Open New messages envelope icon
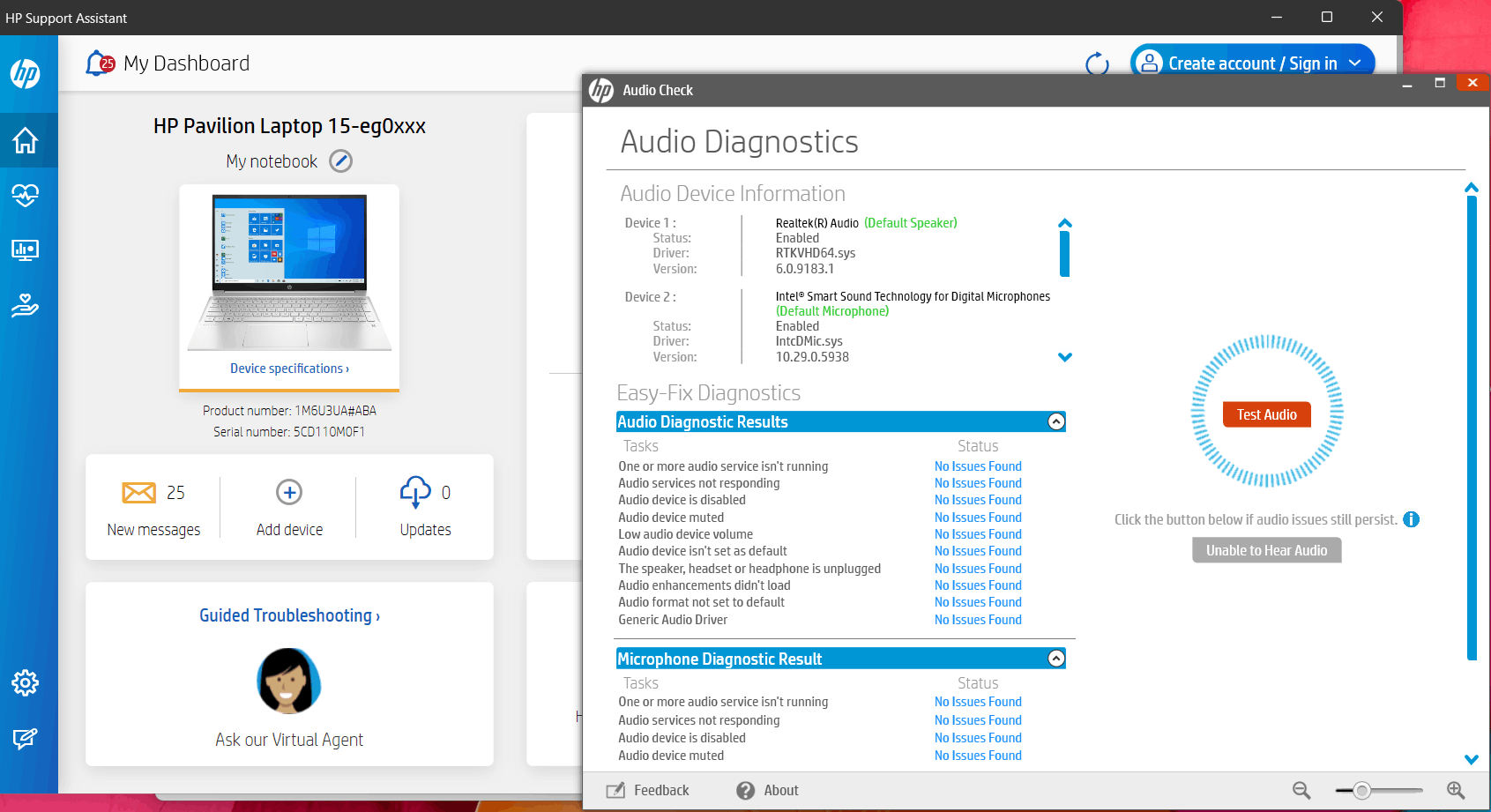The image size is (1491, 812). (x=138, y=492)
